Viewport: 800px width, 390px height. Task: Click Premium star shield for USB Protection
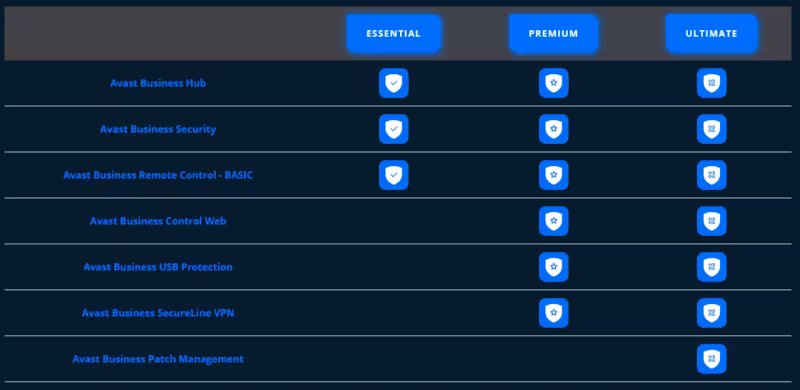554,267
